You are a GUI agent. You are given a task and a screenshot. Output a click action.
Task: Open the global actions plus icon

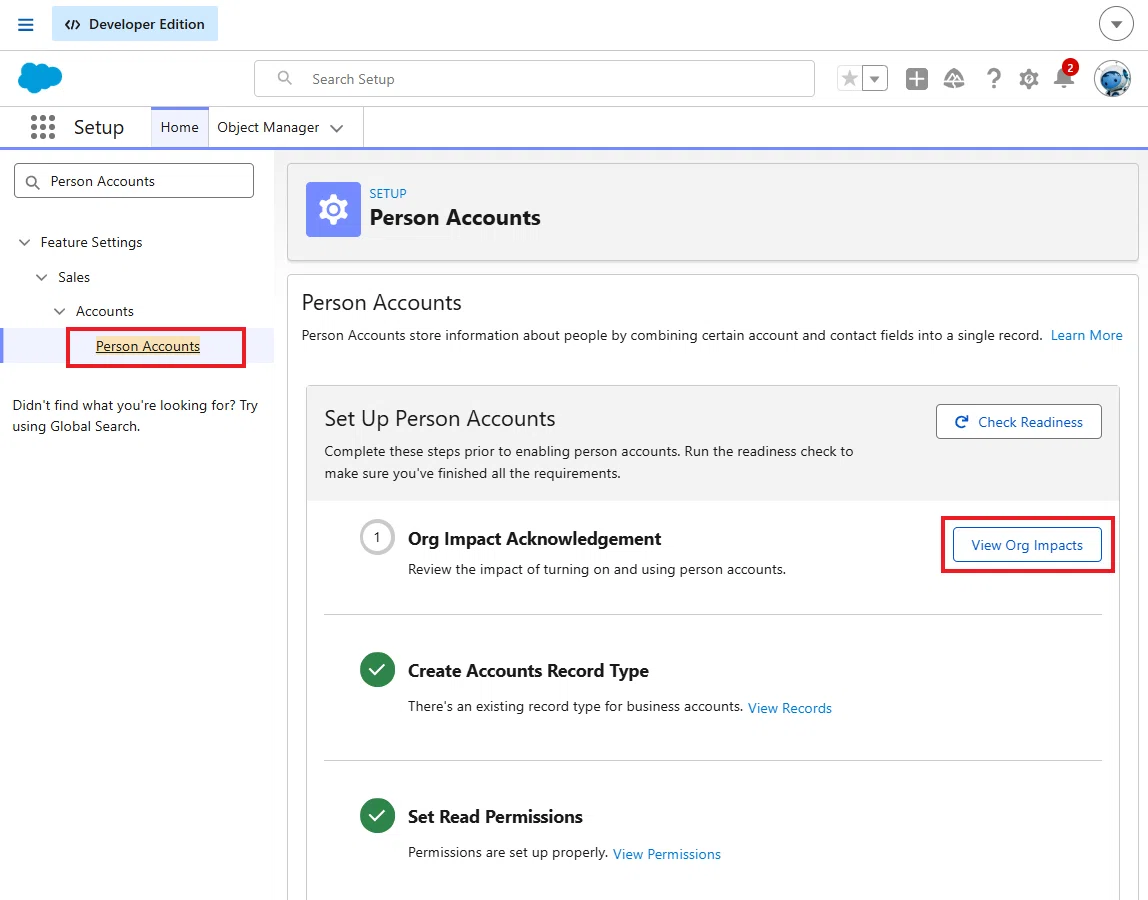tap(917, 78)
